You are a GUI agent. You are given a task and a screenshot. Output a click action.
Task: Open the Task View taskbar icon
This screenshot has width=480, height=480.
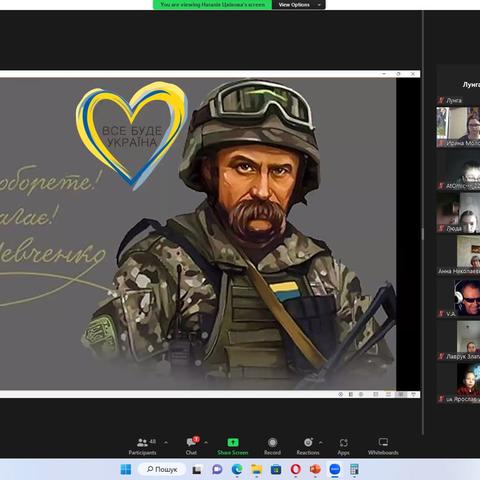pyautogui.click(x=197, y=469)
